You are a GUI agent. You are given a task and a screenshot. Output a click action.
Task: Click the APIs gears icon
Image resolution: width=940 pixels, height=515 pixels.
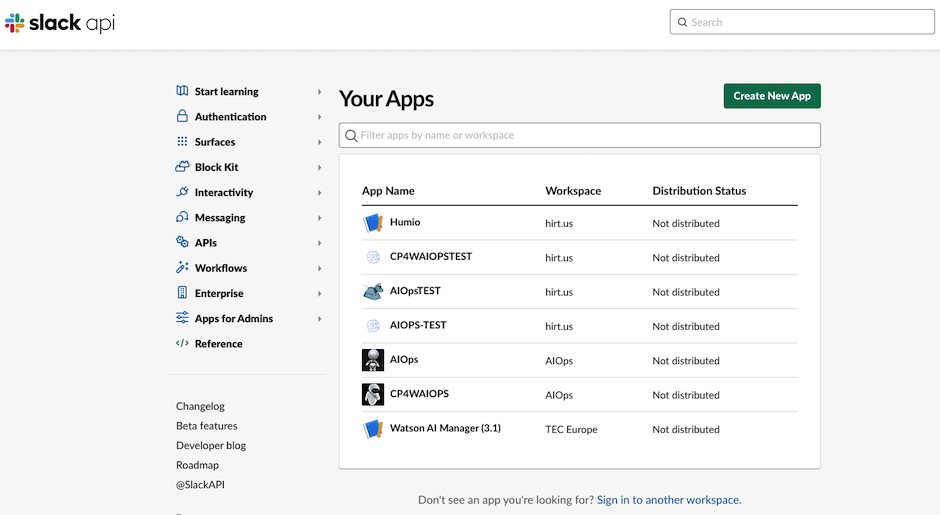[182, 242]
